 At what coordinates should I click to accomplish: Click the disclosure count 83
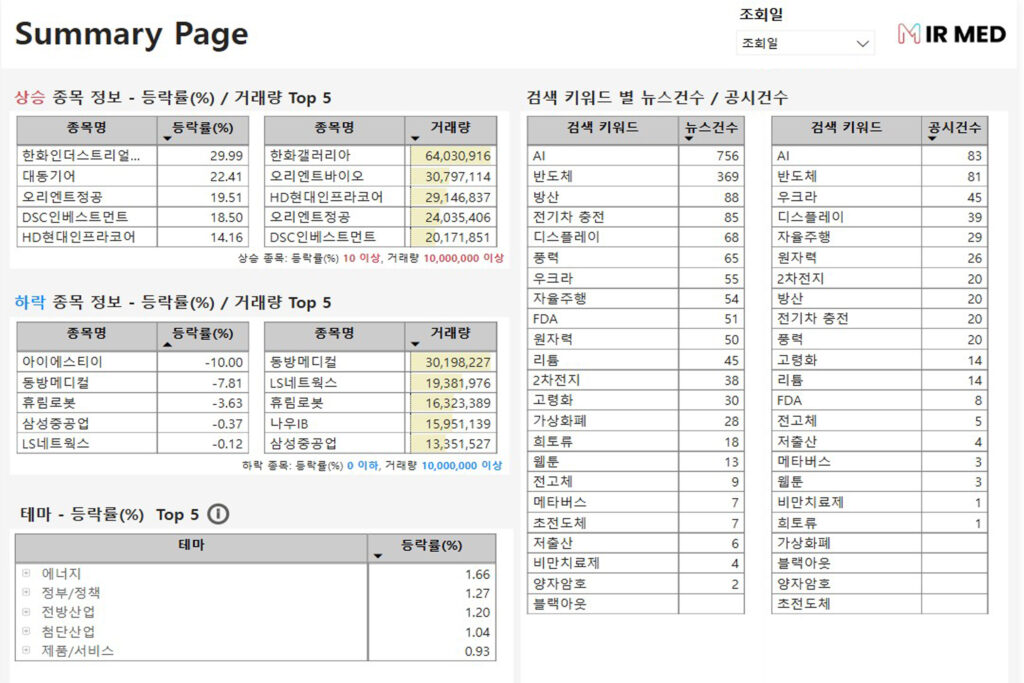974,156
